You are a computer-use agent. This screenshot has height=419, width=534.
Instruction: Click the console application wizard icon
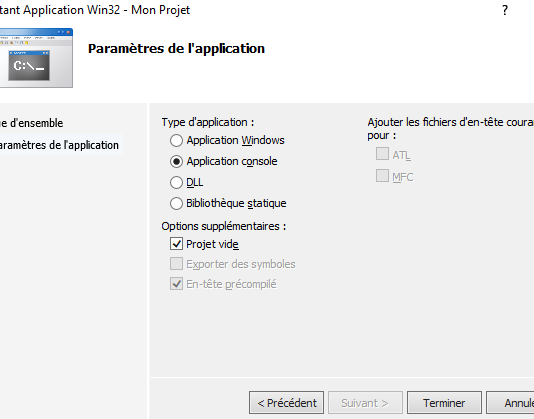point(36,58)
